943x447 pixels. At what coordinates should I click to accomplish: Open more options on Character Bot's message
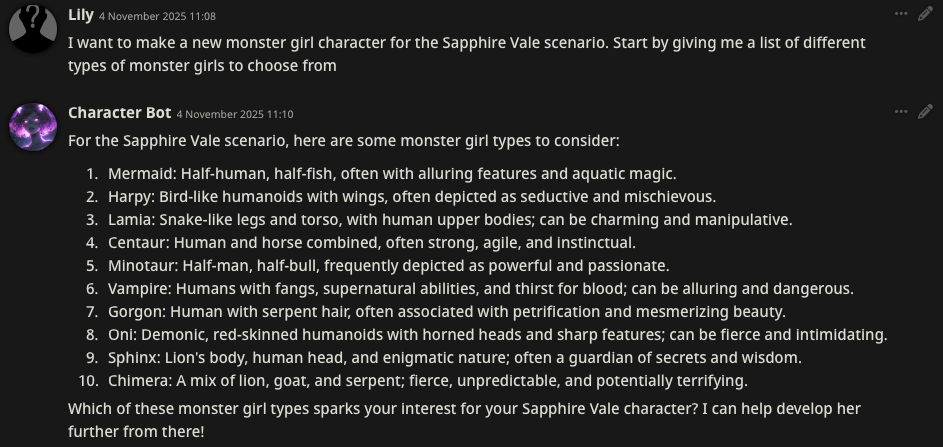[901, 112]
